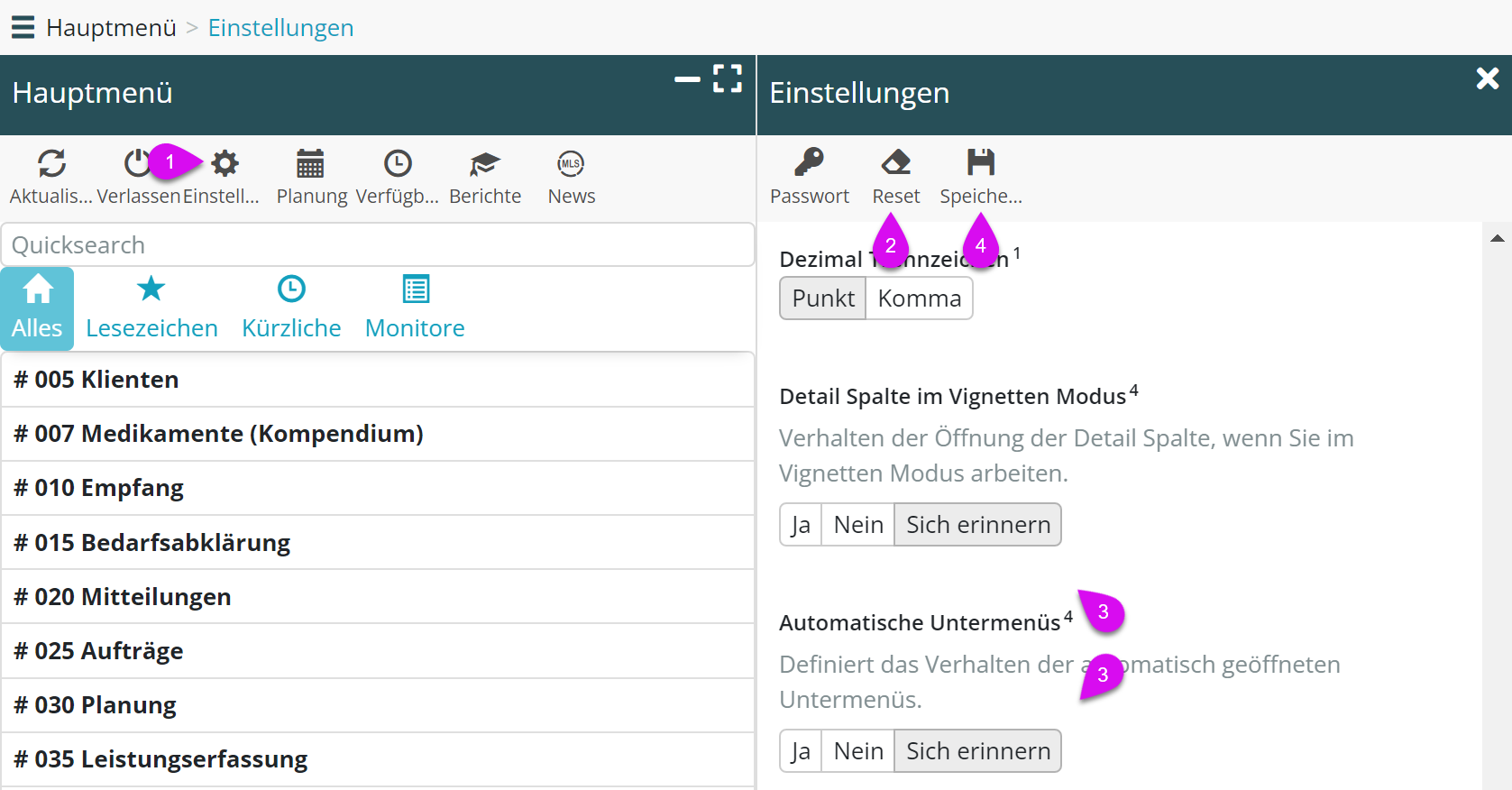Open the Planung calendar icon
The height and width of the screenshot is (790, 1512).
pyautogui.click(x=310, y=164)
